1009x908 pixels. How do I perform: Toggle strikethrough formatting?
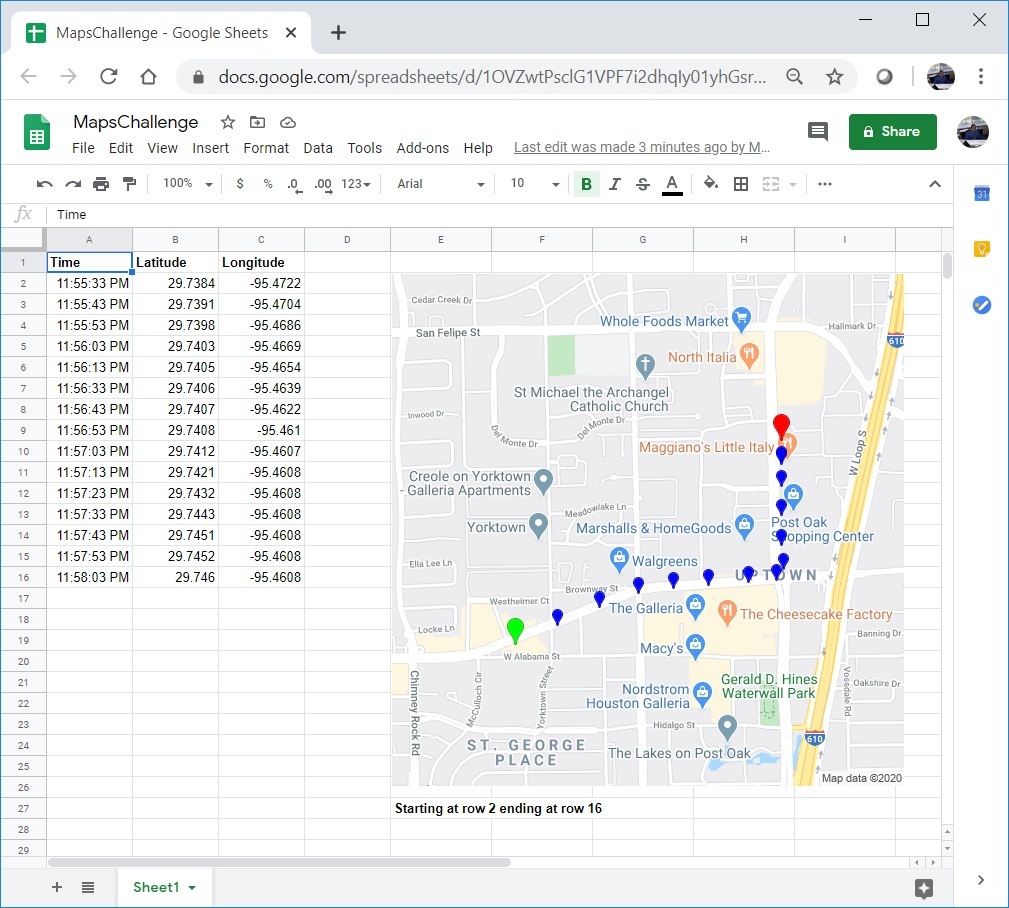click(x=643, y=184)
